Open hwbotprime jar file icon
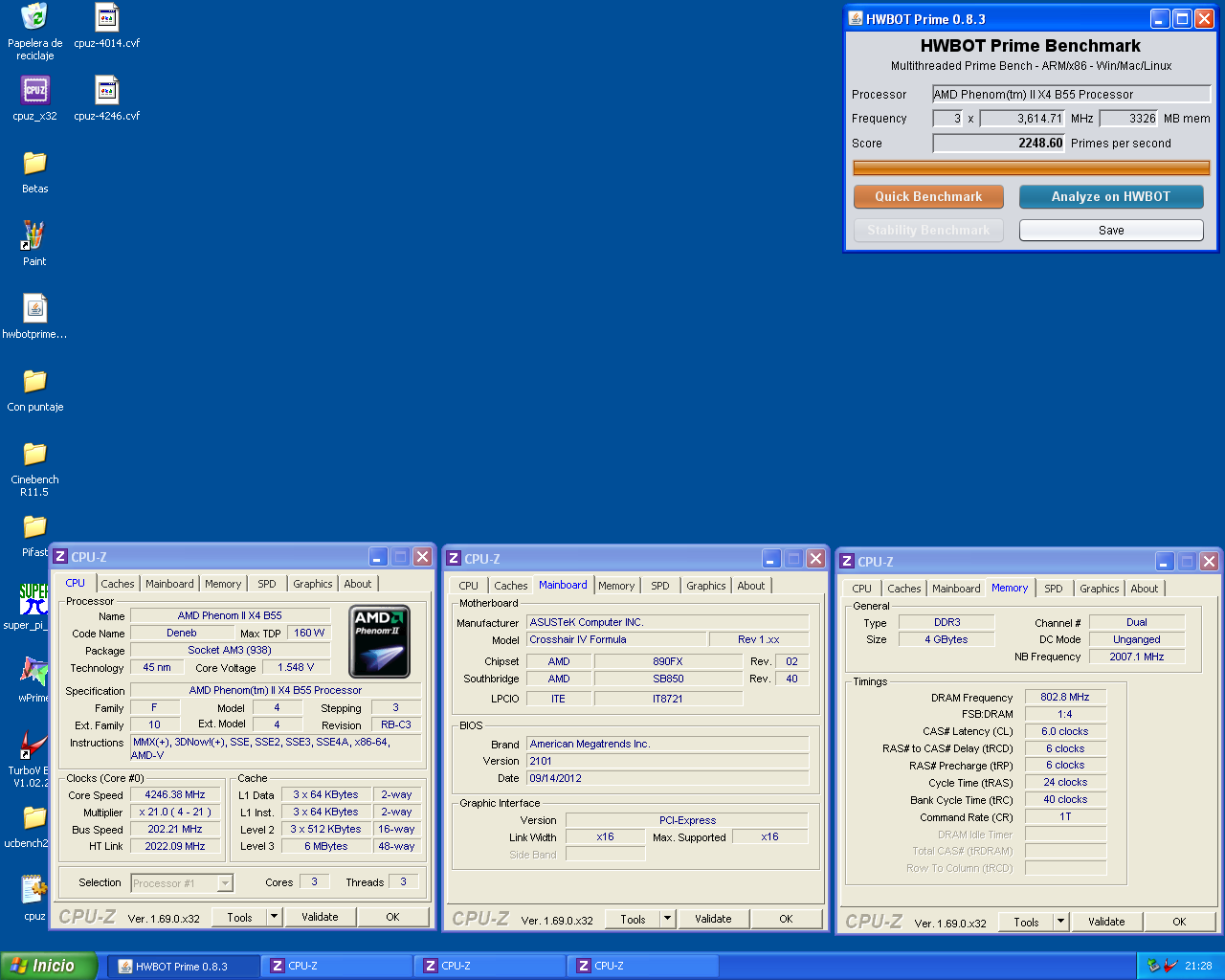Screen dimensions: 1225x980 [x=34, y=308]
